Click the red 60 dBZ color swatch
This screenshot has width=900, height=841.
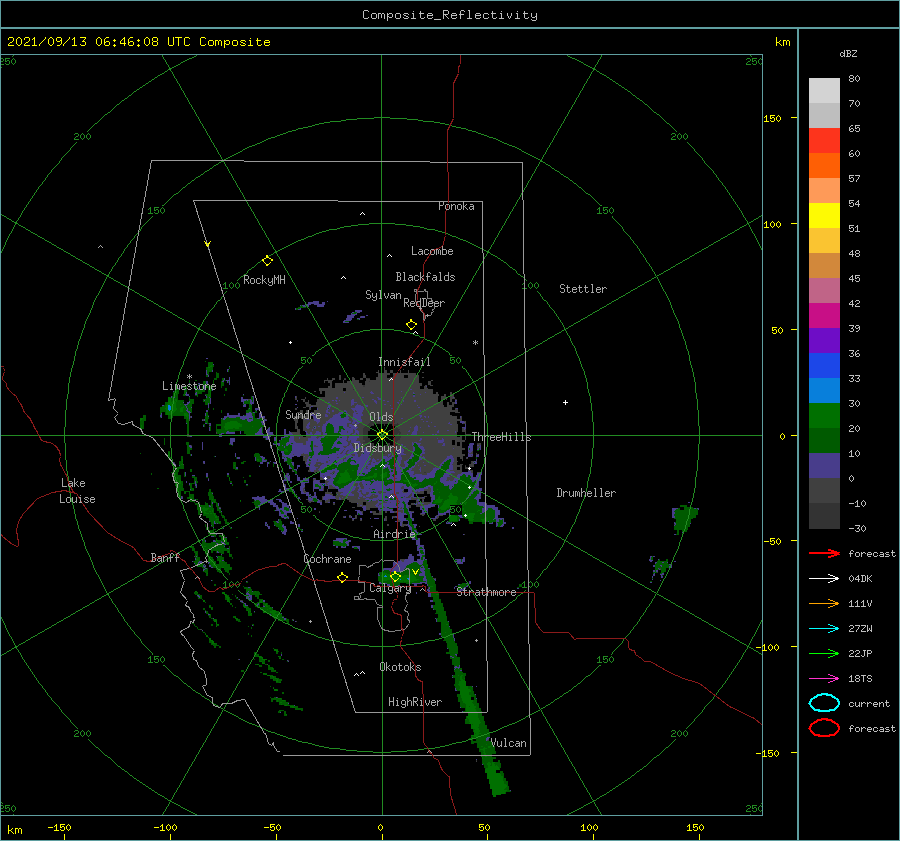tap(824, 141)
